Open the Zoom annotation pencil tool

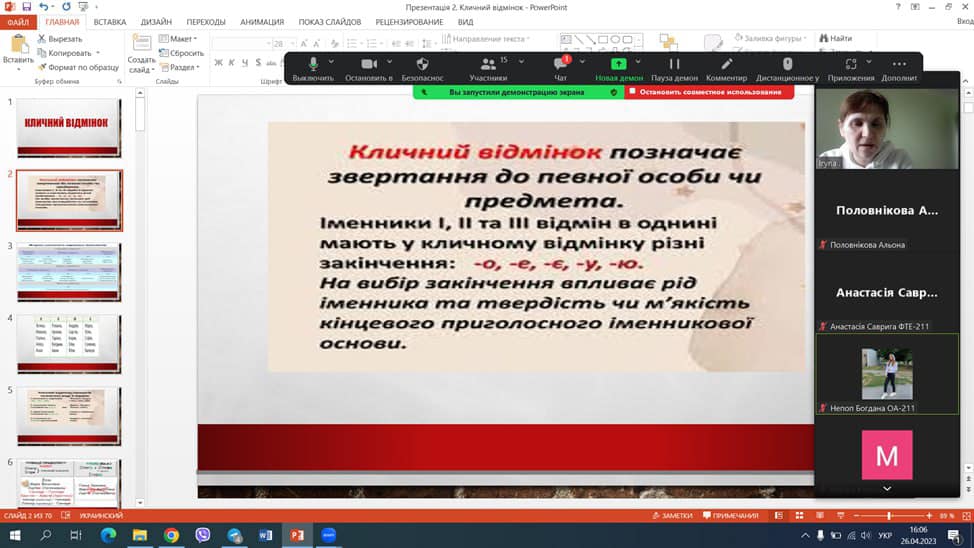727,65
